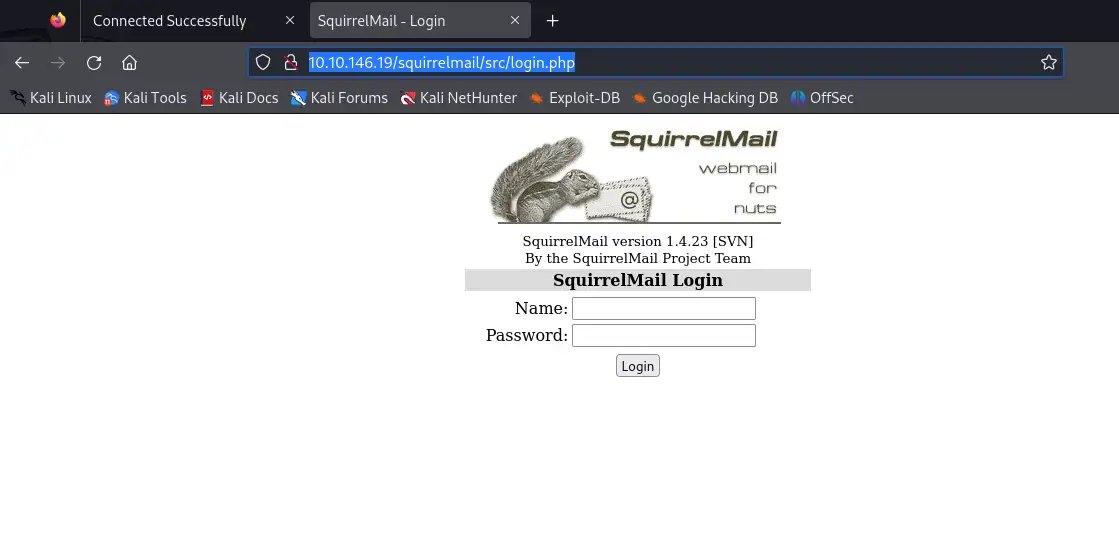Focus the Password input field

tap(664, 335)
